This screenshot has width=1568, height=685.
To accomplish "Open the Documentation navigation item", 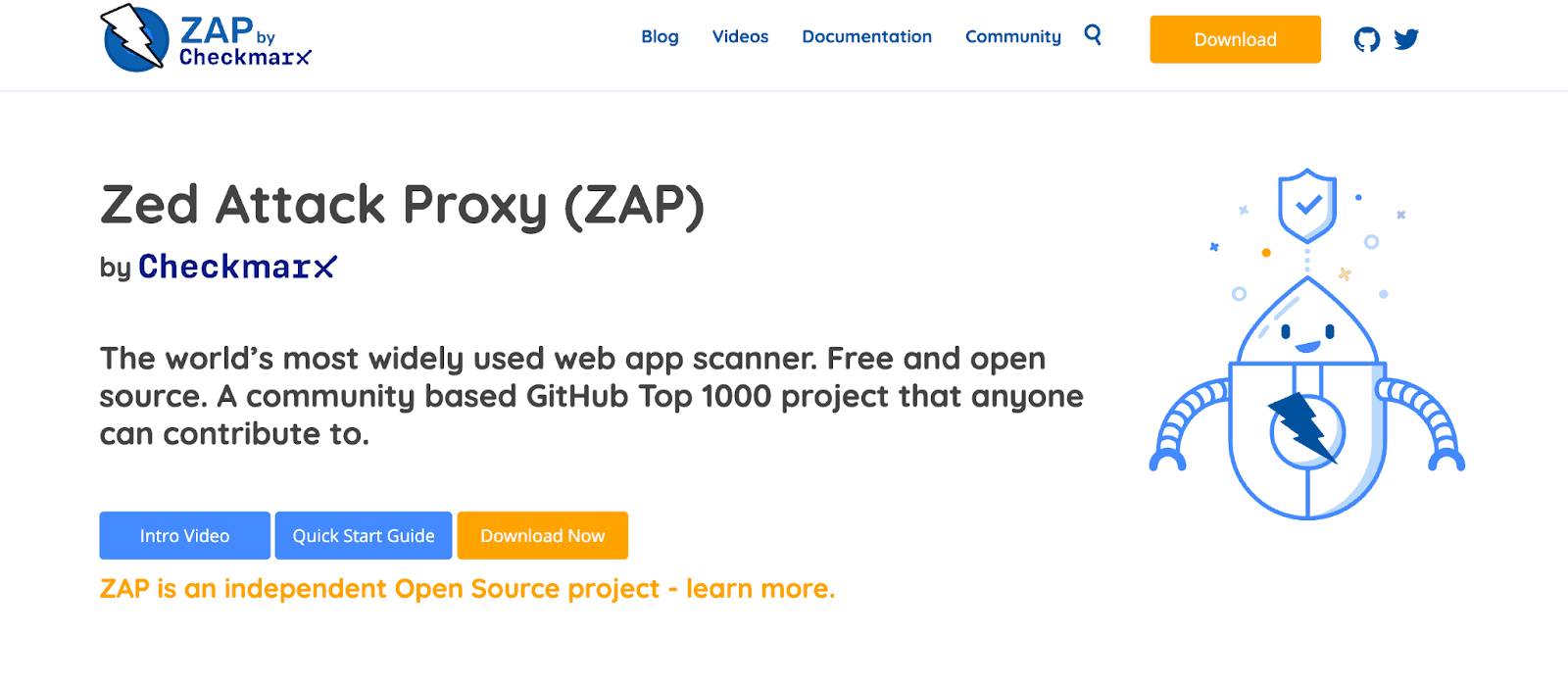I will (x=866, y=36).
